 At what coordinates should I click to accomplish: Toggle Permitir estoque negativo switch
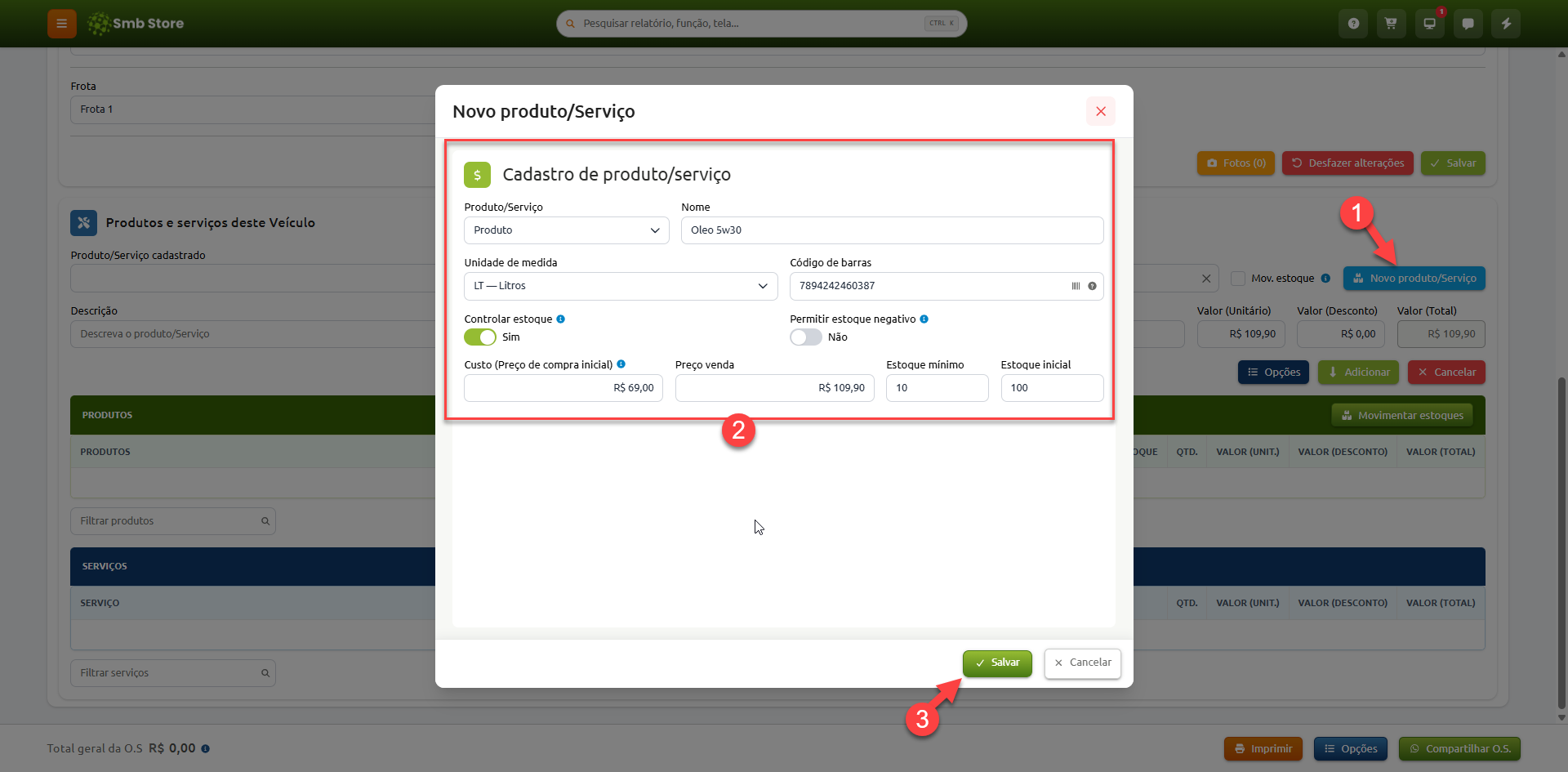point(806,337)
